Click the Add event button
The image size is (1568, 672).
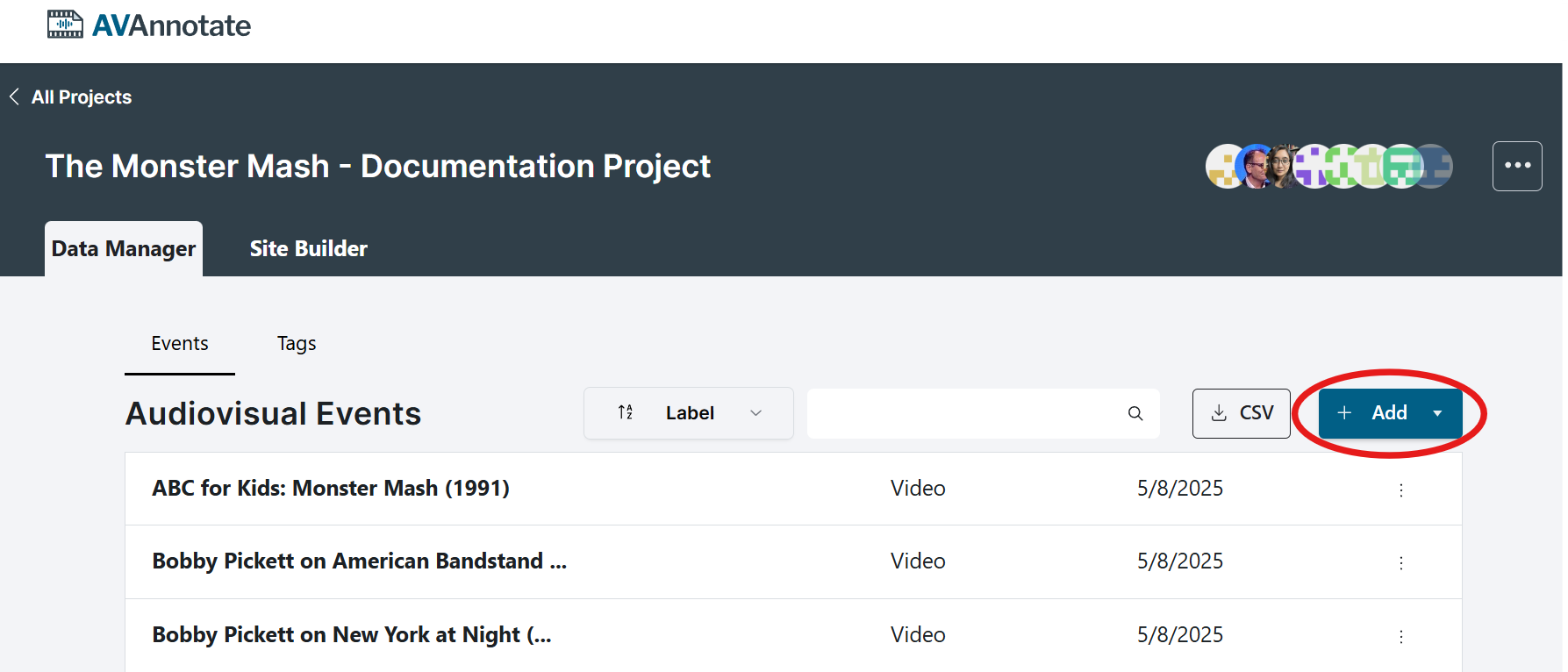pos(1390,413)
